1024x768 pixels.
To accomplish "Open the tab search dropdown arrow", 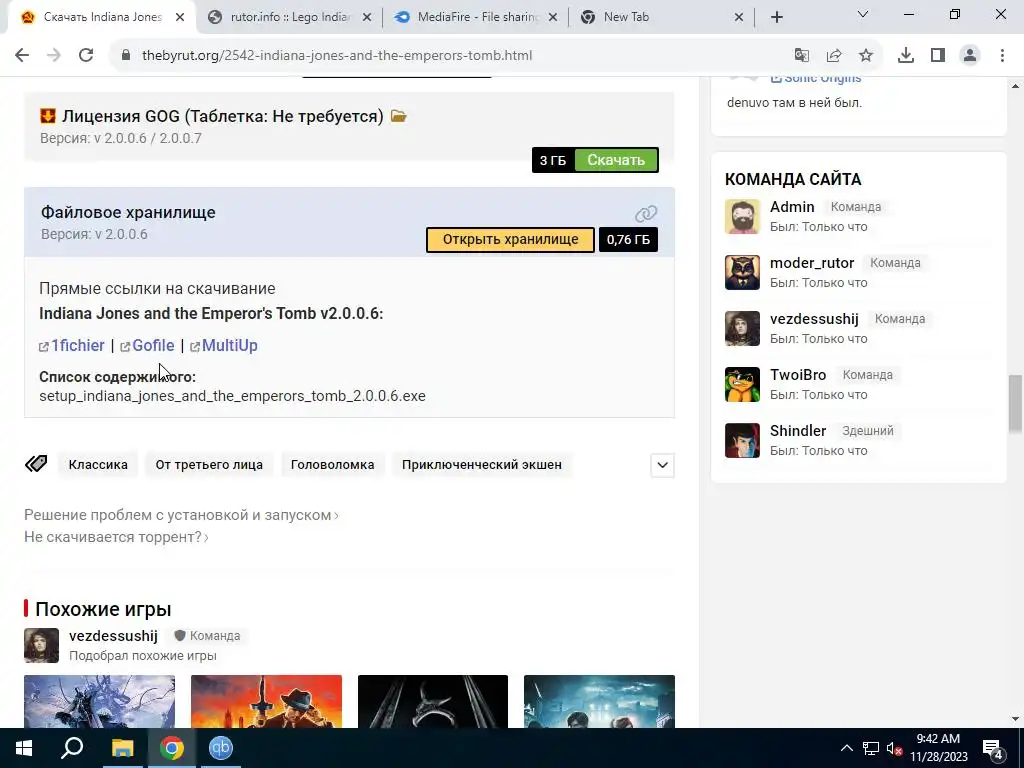I will pyautogui.click(x=863, y=14).
